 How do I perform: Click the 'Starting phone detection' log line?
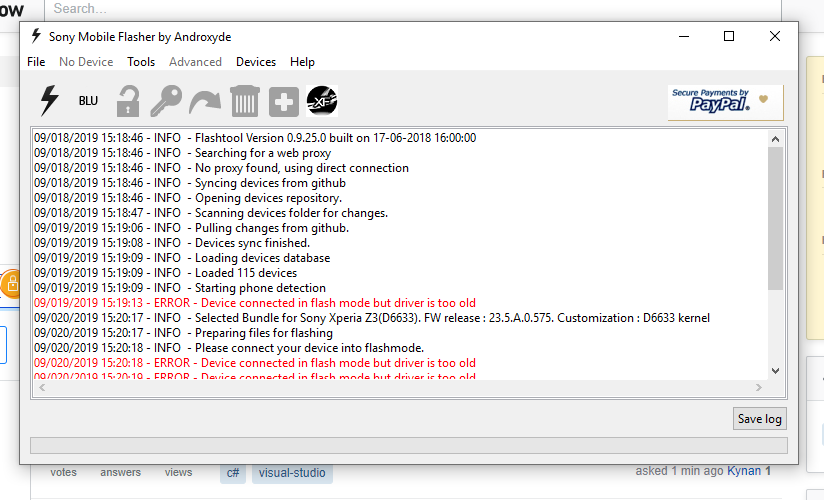(180, 288)
